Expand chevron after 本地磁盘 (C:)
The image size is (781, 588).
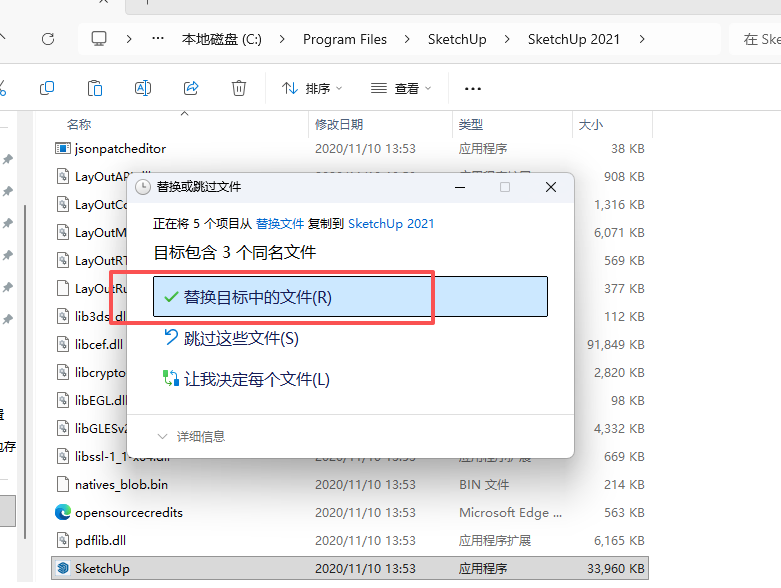282,39
